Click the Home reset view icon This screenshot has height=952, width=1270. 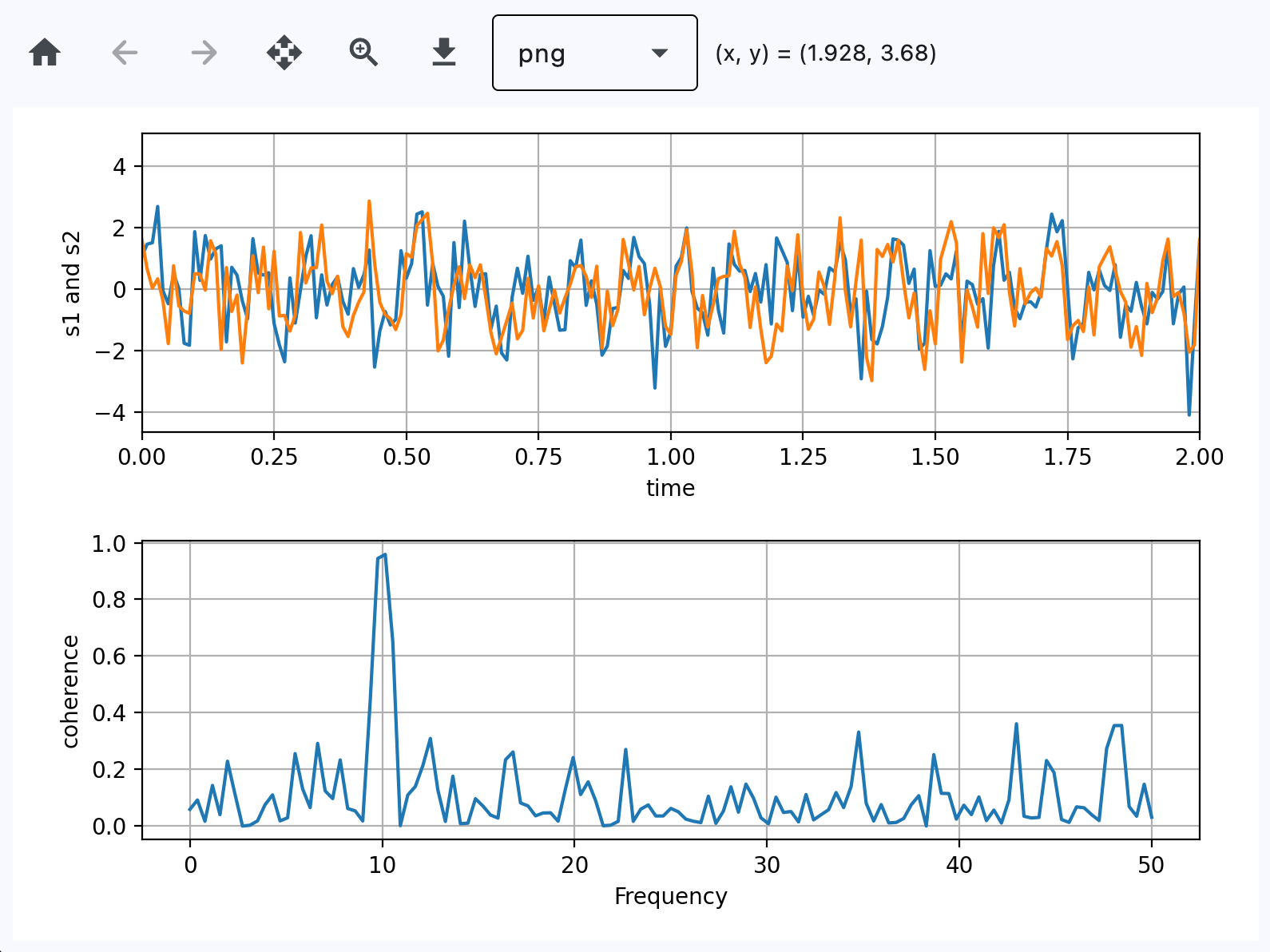click(x=45, y=53)
